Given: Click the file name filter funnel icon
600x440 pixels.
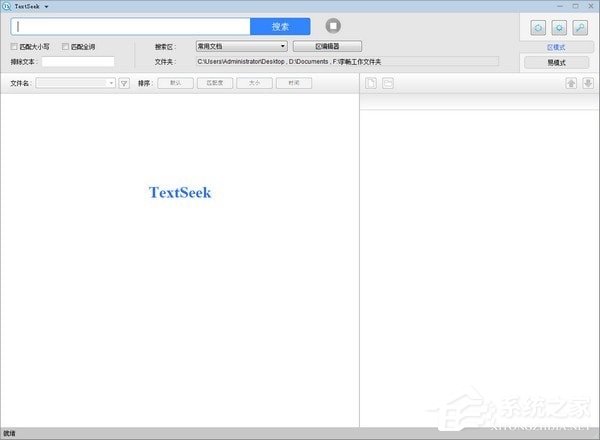Looking at the screenshot, I should pyautogui.click(x=124, y=83).
